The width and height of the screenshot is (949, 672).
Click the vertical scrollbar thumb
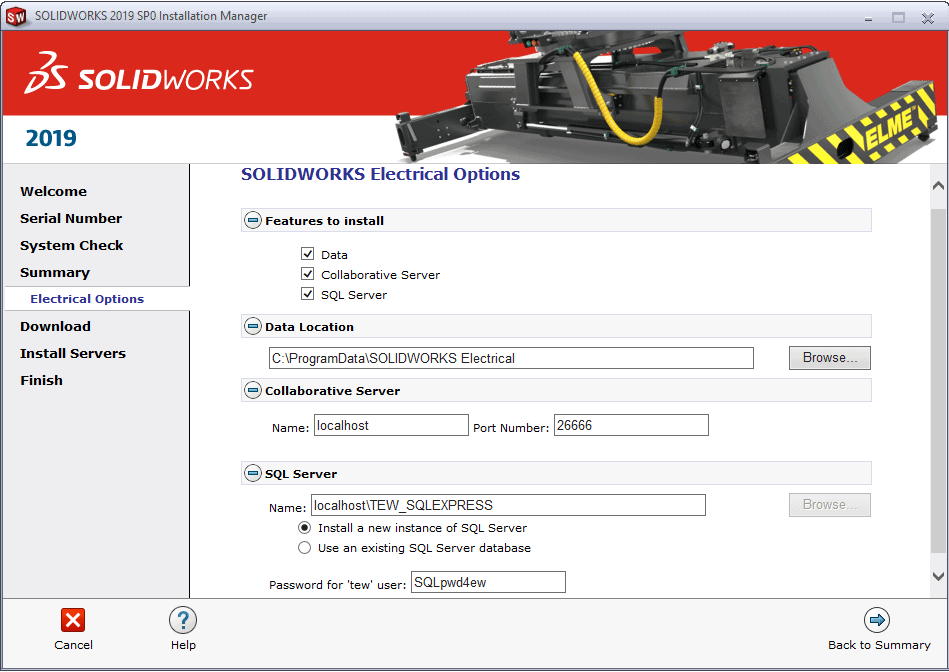pyautogui.click(x=939, y=380)
